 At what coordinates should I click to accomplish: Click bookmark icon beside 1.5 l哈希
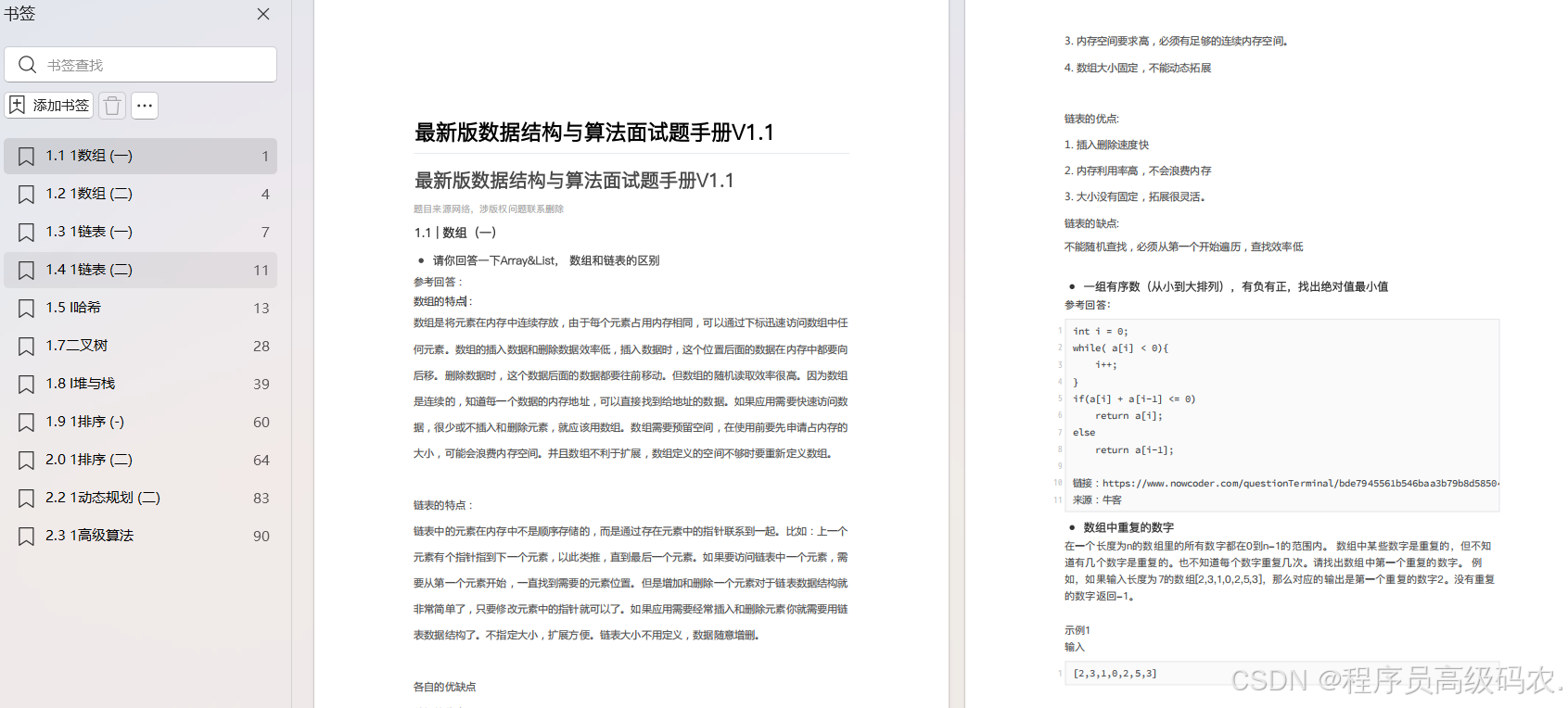point(27,309)
